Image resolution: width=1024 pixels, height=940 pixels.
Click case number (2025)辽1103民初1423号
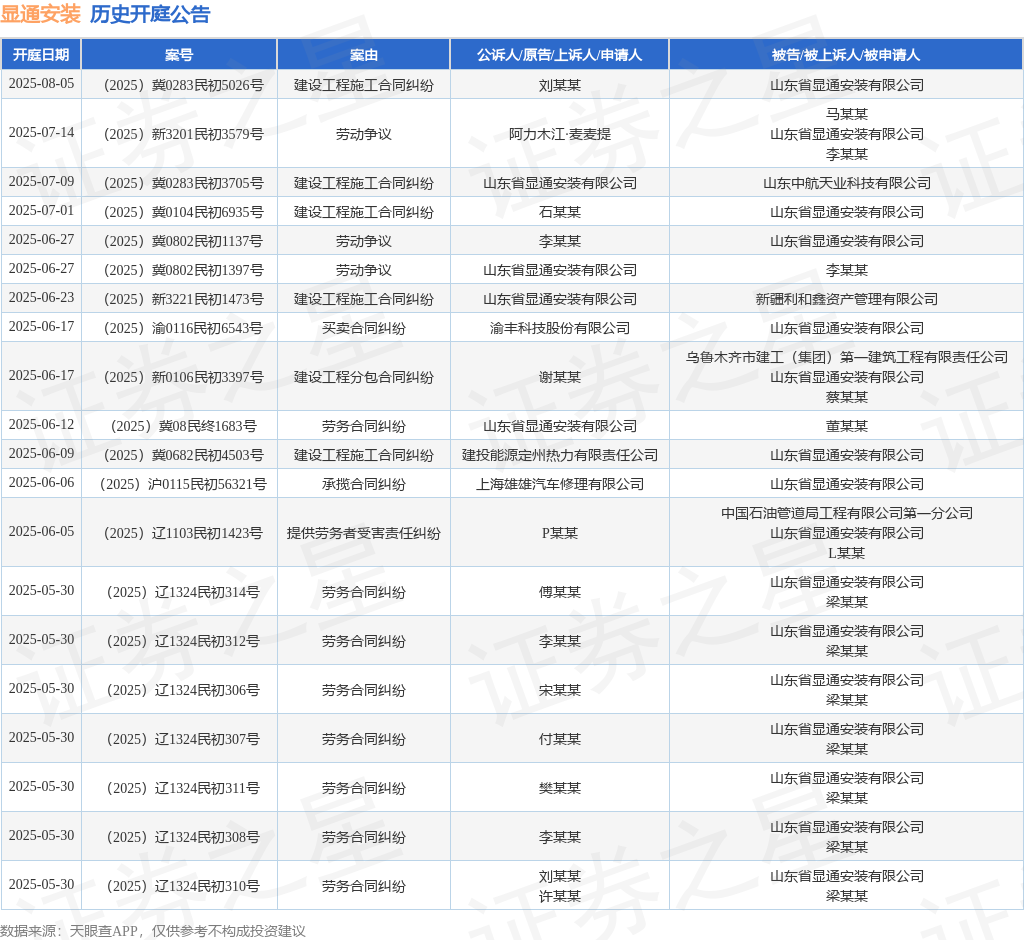(179, 533)
